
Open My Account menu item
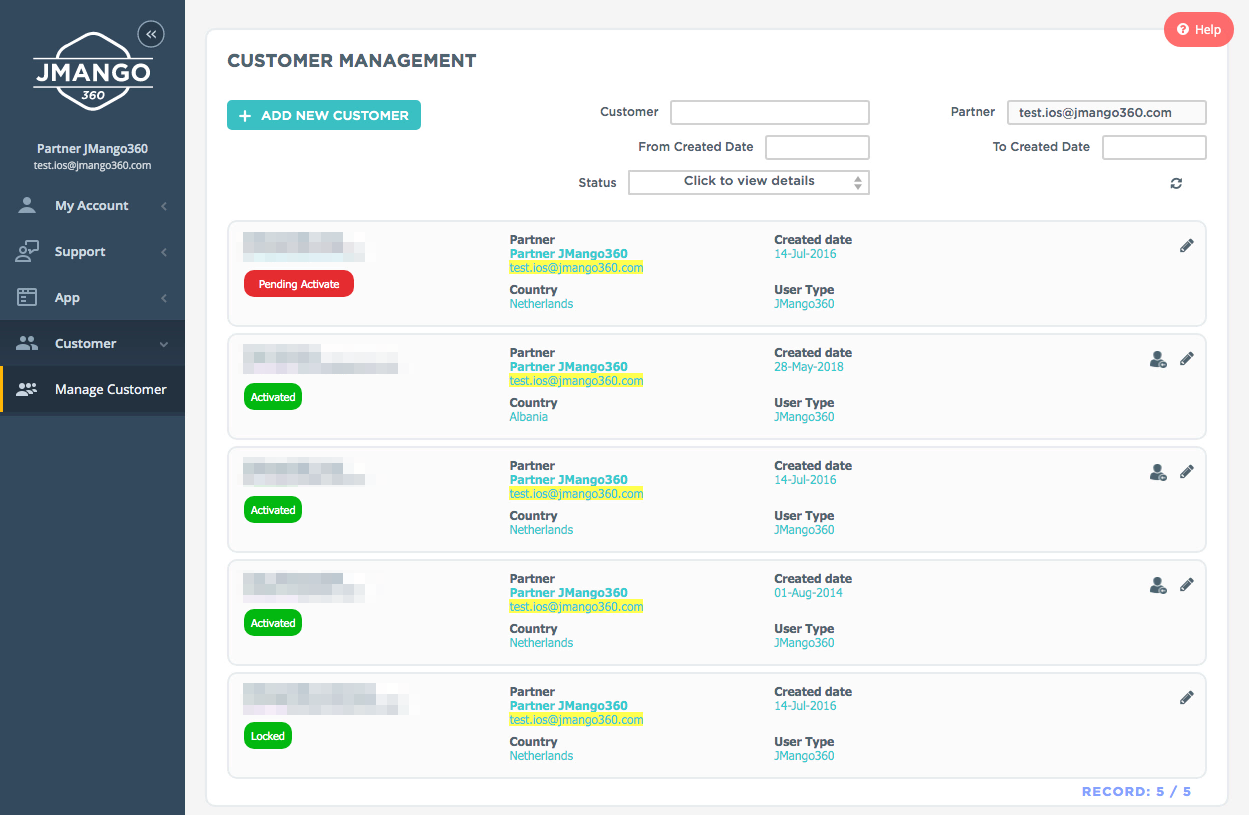pyautogui.click(x=92, y=205)
